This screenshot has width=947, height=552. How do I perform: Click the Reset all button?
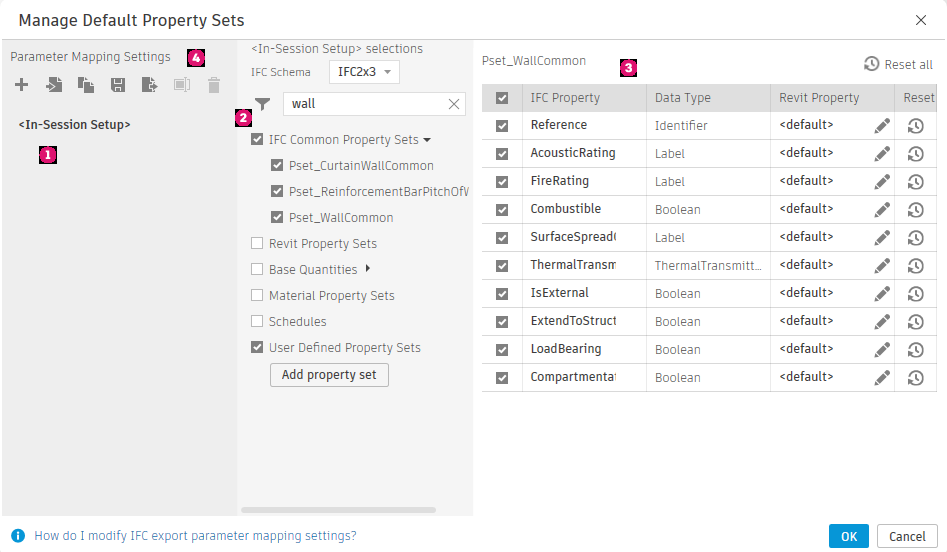tap(898, 64)
